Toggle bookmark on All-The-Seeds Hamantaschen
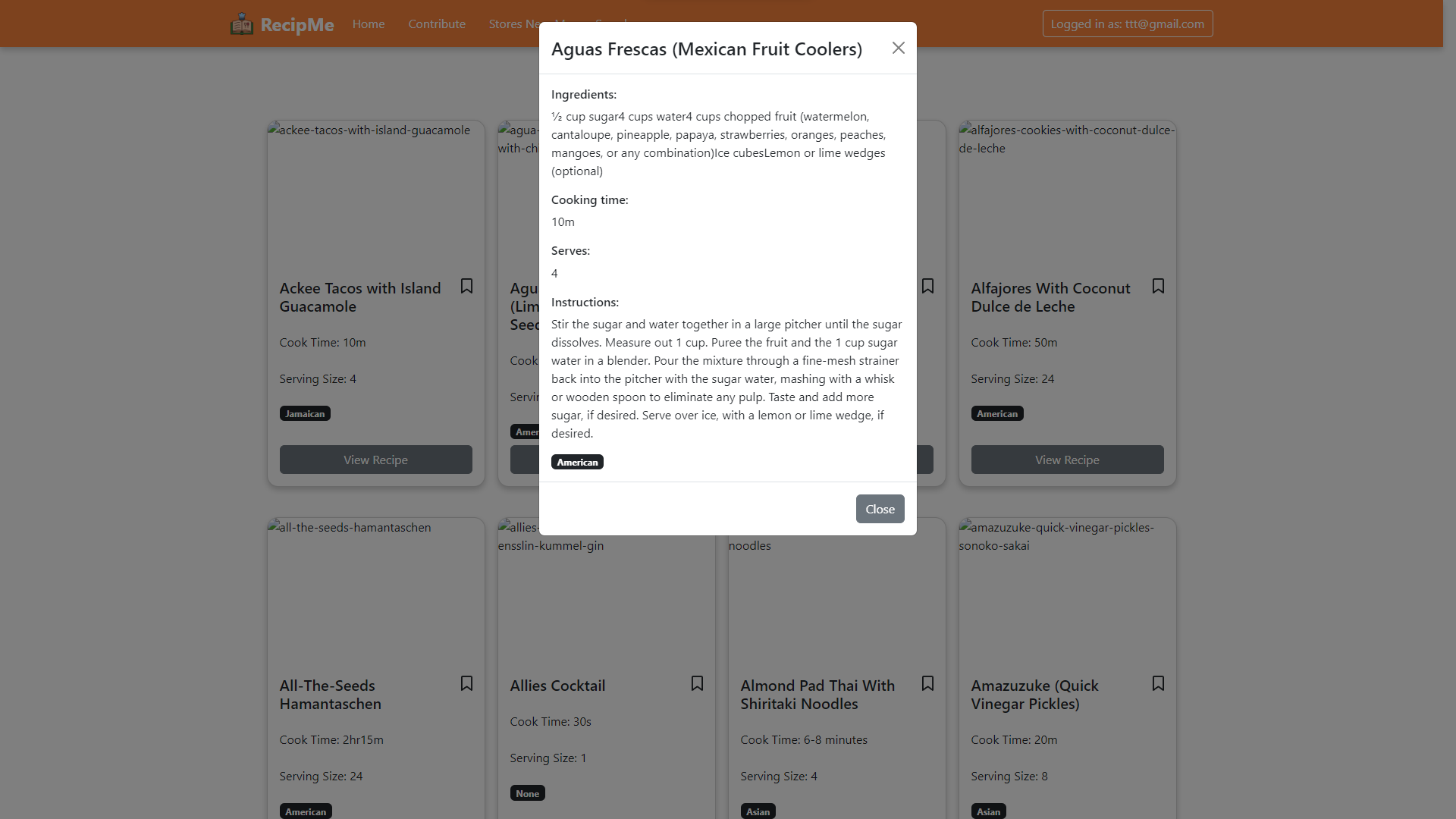The image size is (1456, 819). [x=466, y=683]
